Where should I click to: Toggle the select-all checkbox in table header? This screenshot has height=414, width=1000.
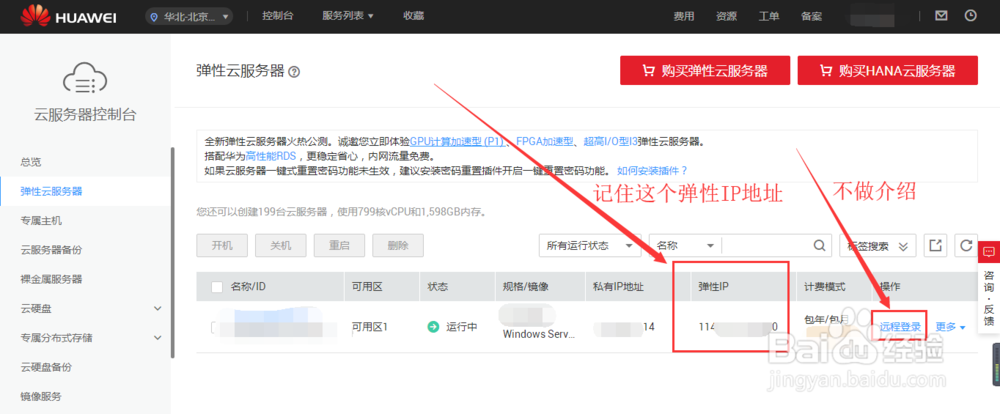(217, 287)
